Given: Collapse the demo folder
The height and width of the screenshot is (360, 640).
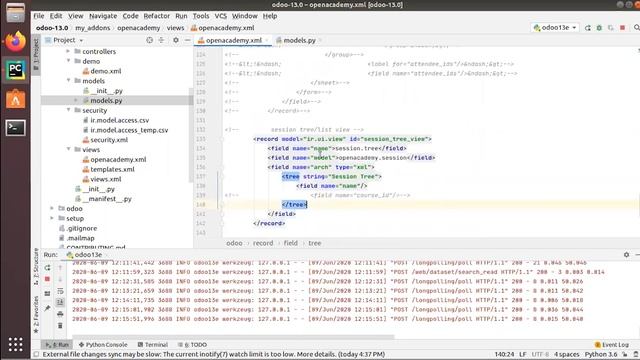Looking at the screenshot, I should pos(68,61).
